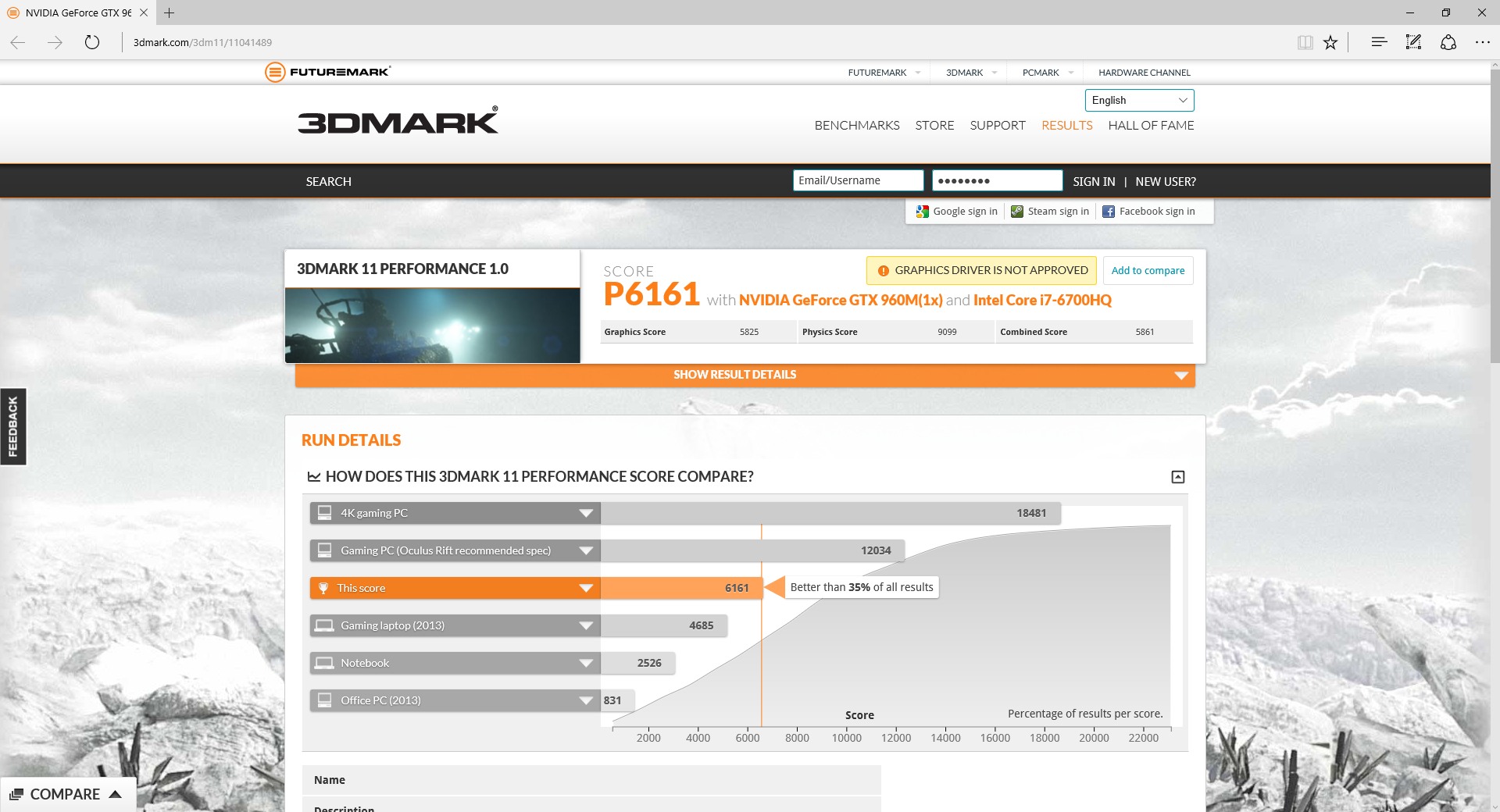Open the NVIDIA GeForce GTX 960M link
Screen dimensions: 1500x812
click(x=841, y=301)
